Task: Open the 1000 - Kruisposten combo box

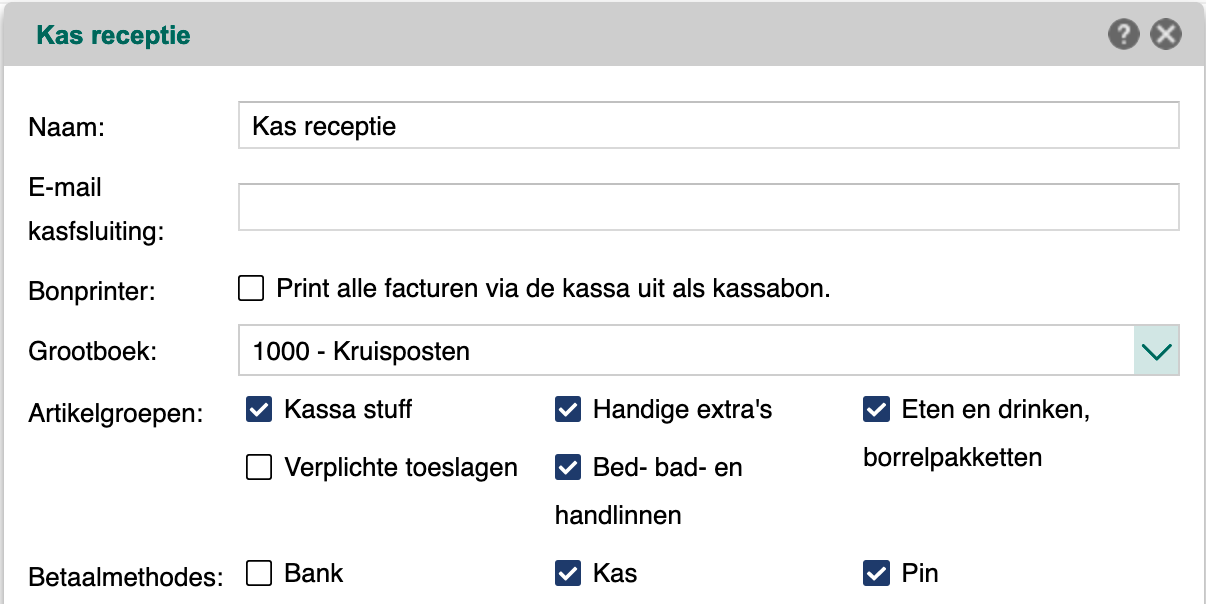Action: click(709, 351)
